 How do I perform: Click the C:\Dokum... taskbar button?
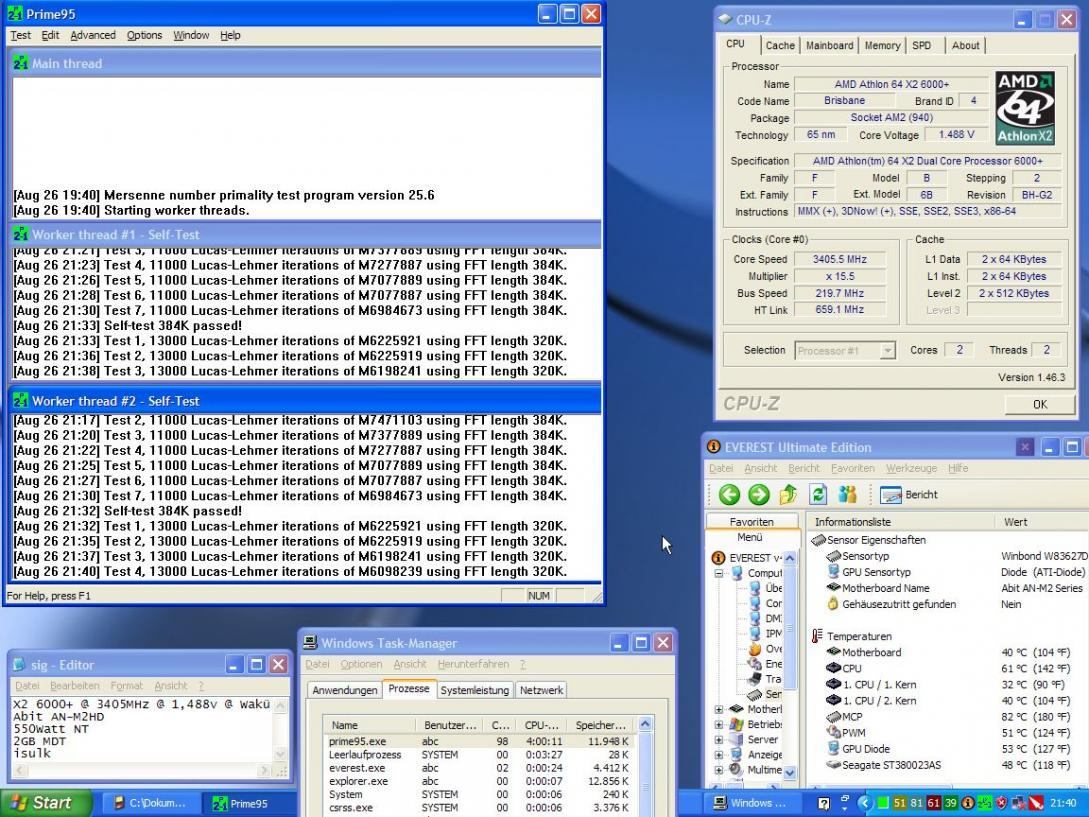tap(151, 803)
